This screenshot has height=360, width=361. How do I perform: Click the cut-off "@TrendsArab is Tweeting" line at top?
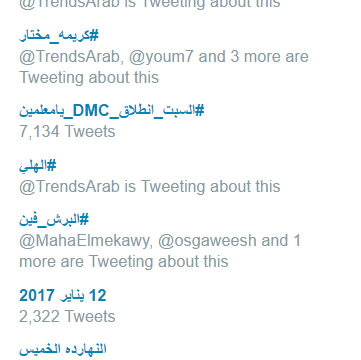(x=150, y=4)
